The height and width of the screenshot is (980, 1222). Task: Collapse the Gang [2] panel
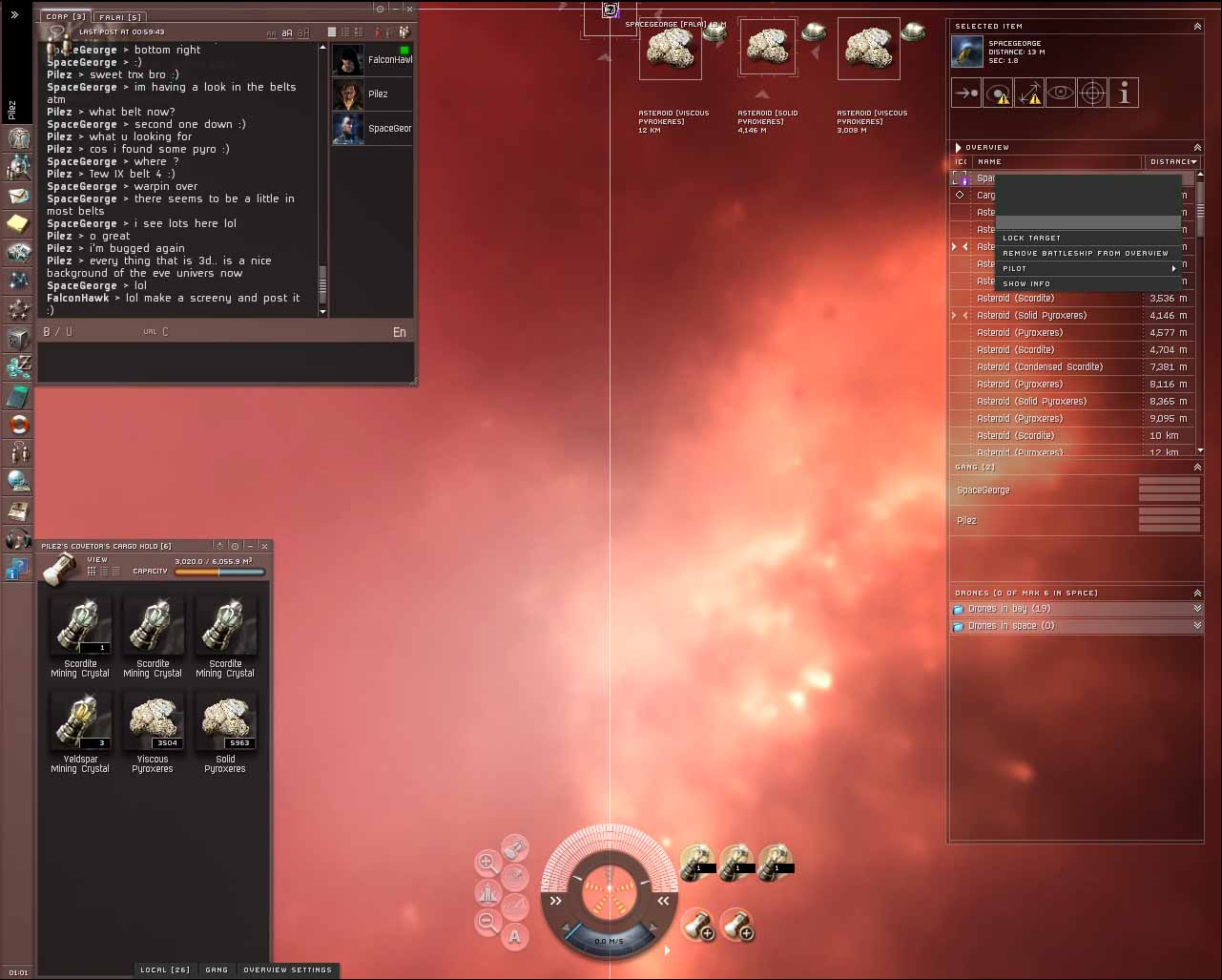[x=1197, y=467]
